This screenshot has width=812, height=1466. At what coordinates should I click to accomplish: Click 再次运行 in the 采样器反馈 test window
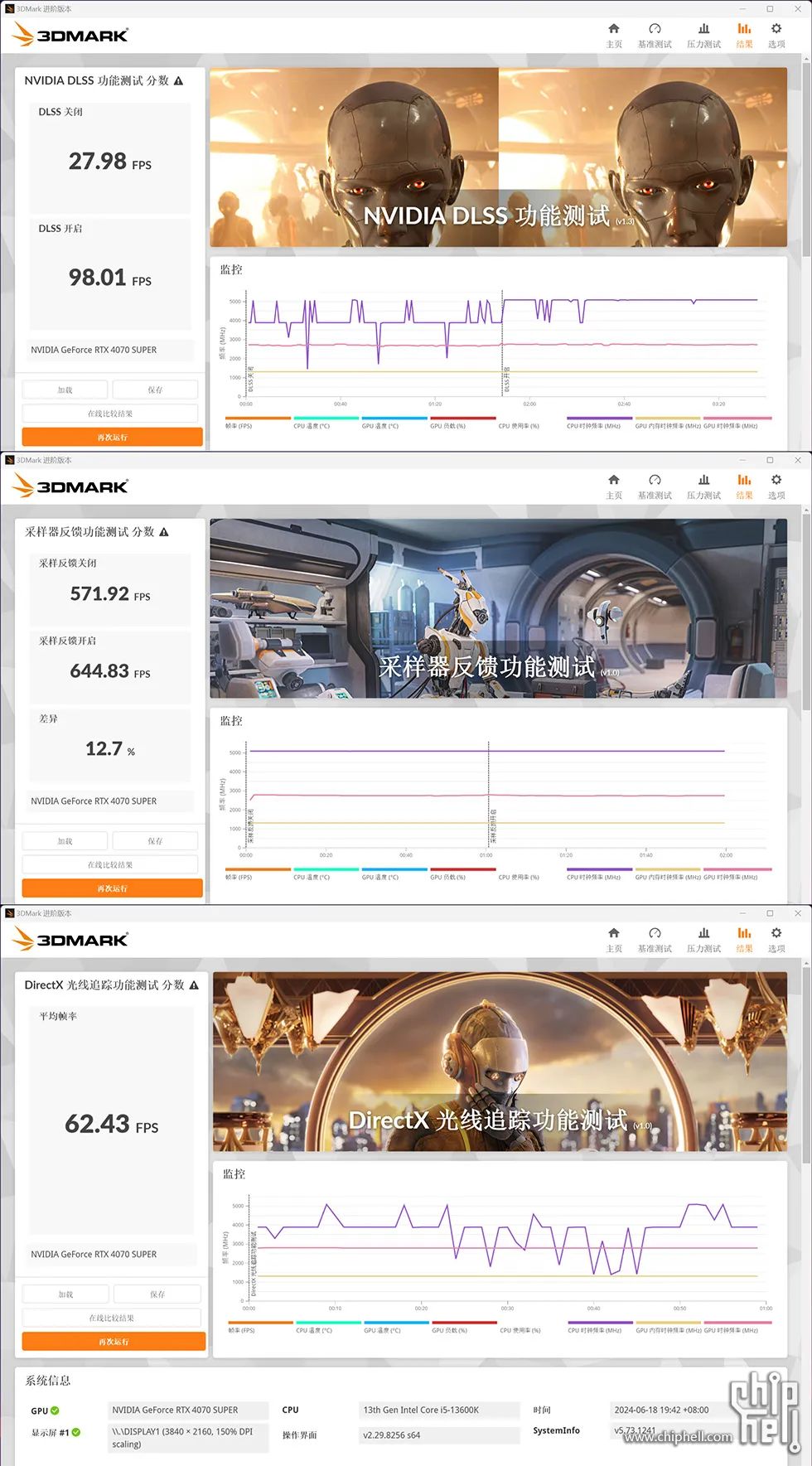tap(112, 888)
